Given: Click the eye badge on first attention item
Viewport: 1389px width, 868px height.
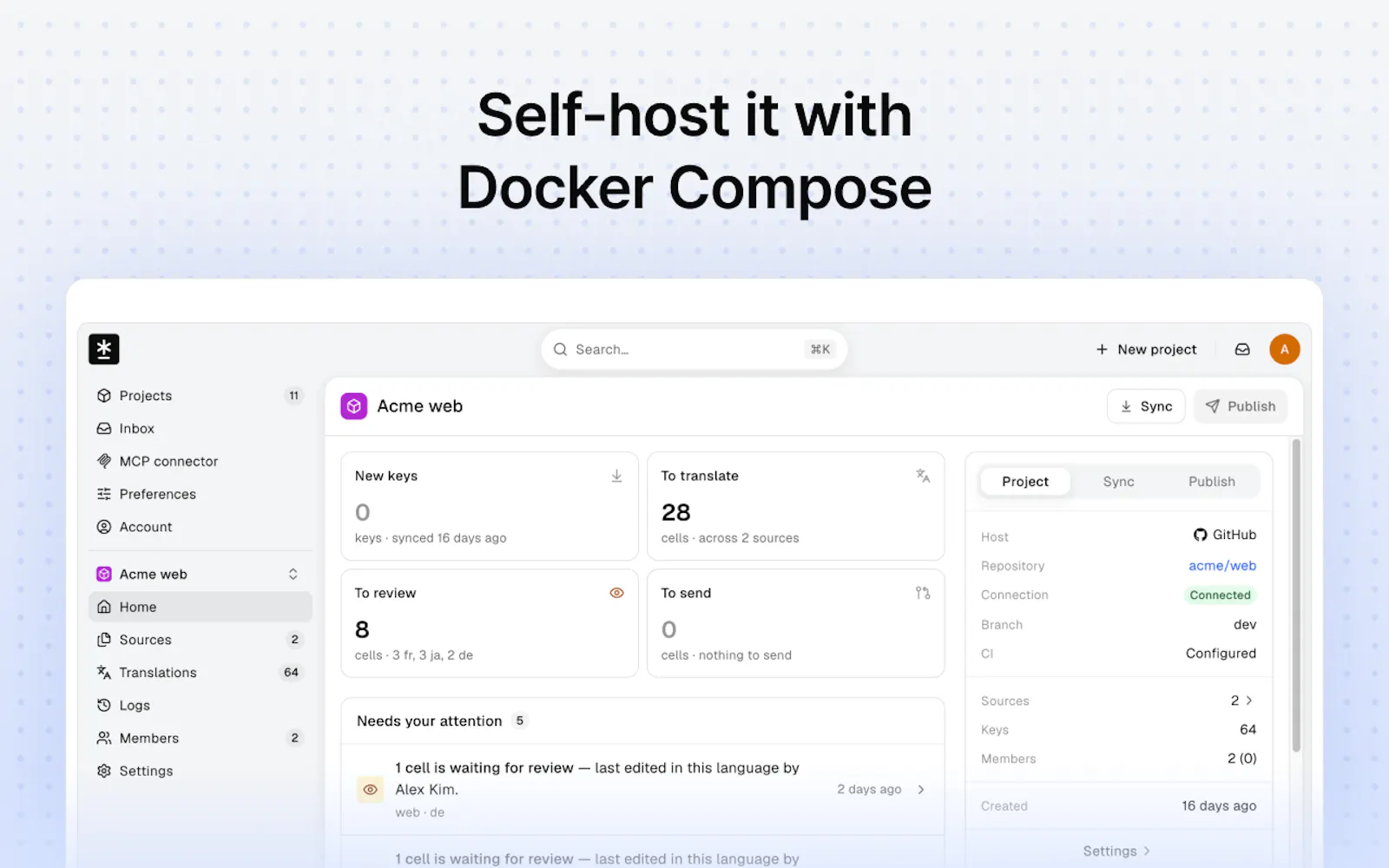Looking at the screenshot, I should coord(371,789).
